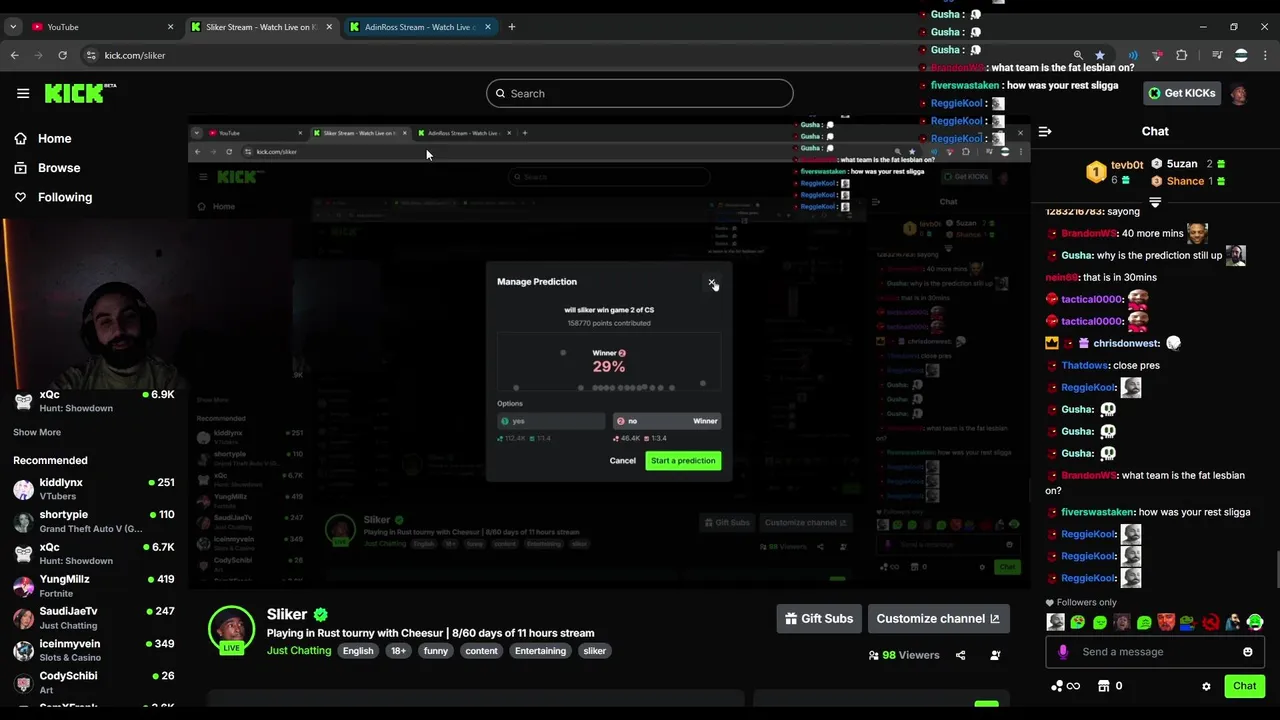
Task: Click the zoom magnifier in address bar
Action: (x=1077, y=55)
